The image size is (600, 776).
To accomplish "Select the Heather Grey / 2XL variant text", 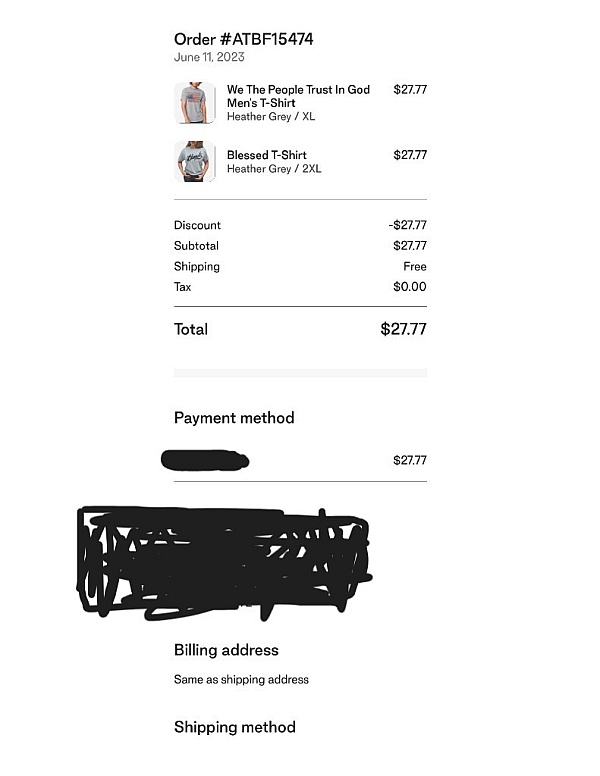I will [274, 169].
